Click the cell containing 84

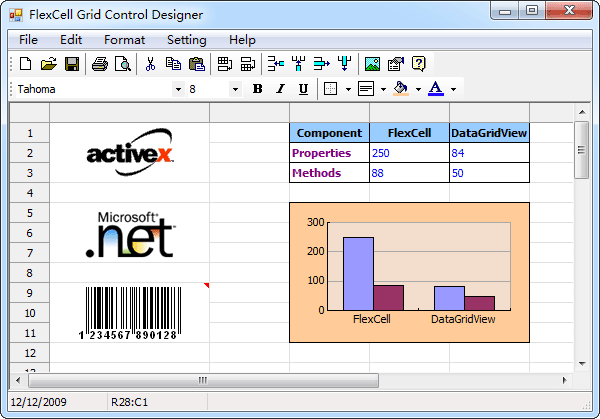pyautogui.click(x=489, y=153)
